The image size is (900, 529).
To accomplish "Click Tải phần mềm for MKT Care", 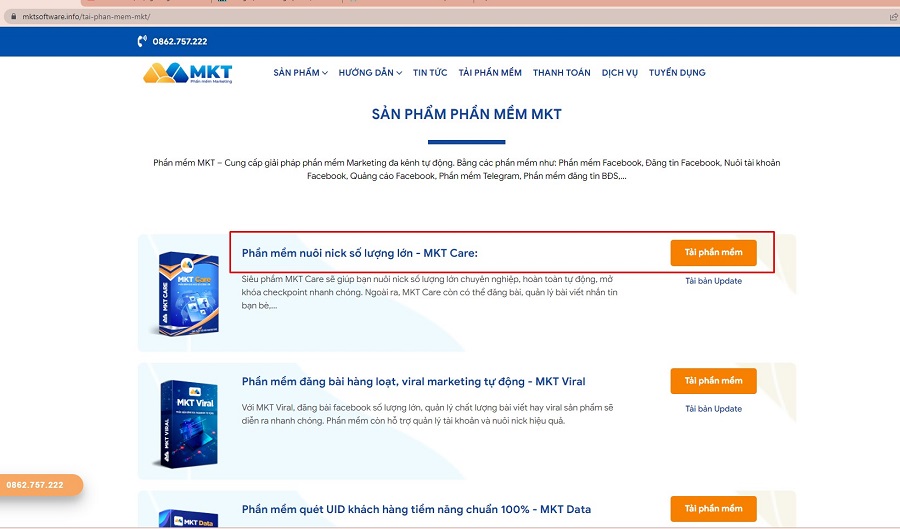I will pos(713,252).
